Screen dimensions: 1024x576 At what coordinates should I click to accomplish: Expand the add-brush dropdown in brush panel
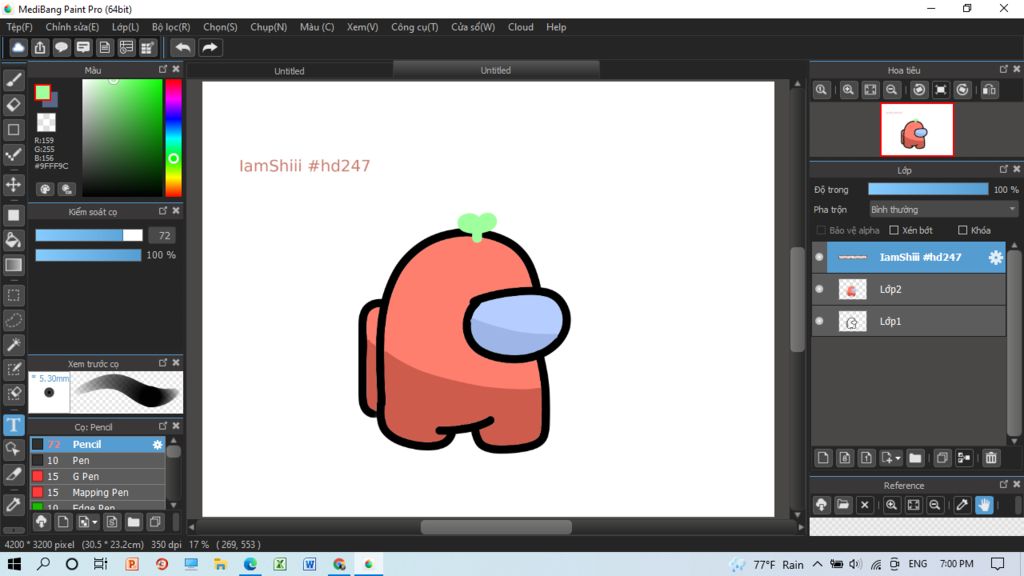[x=95, y=522]
